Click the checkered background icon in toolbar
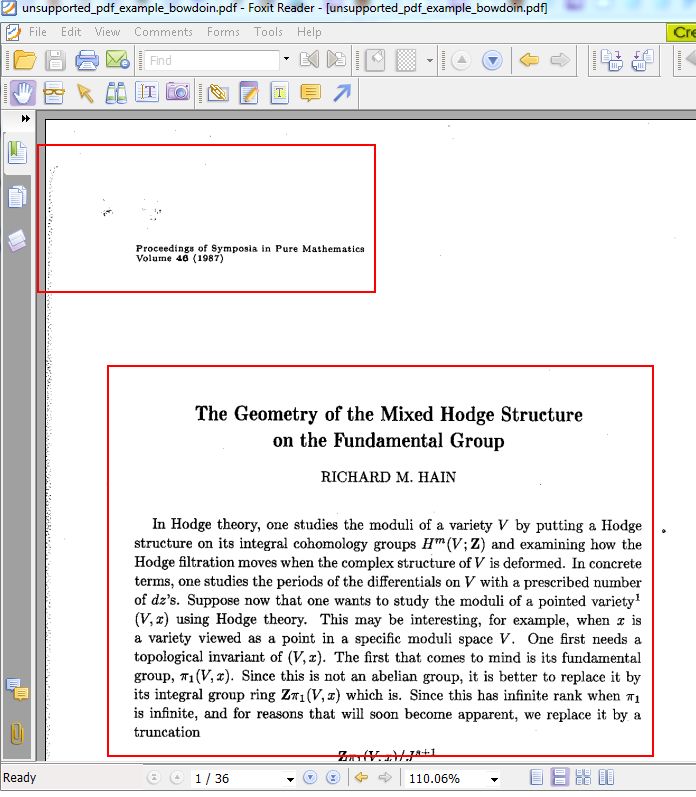This screenshot has width=696, height=797. tap(406, 60)
